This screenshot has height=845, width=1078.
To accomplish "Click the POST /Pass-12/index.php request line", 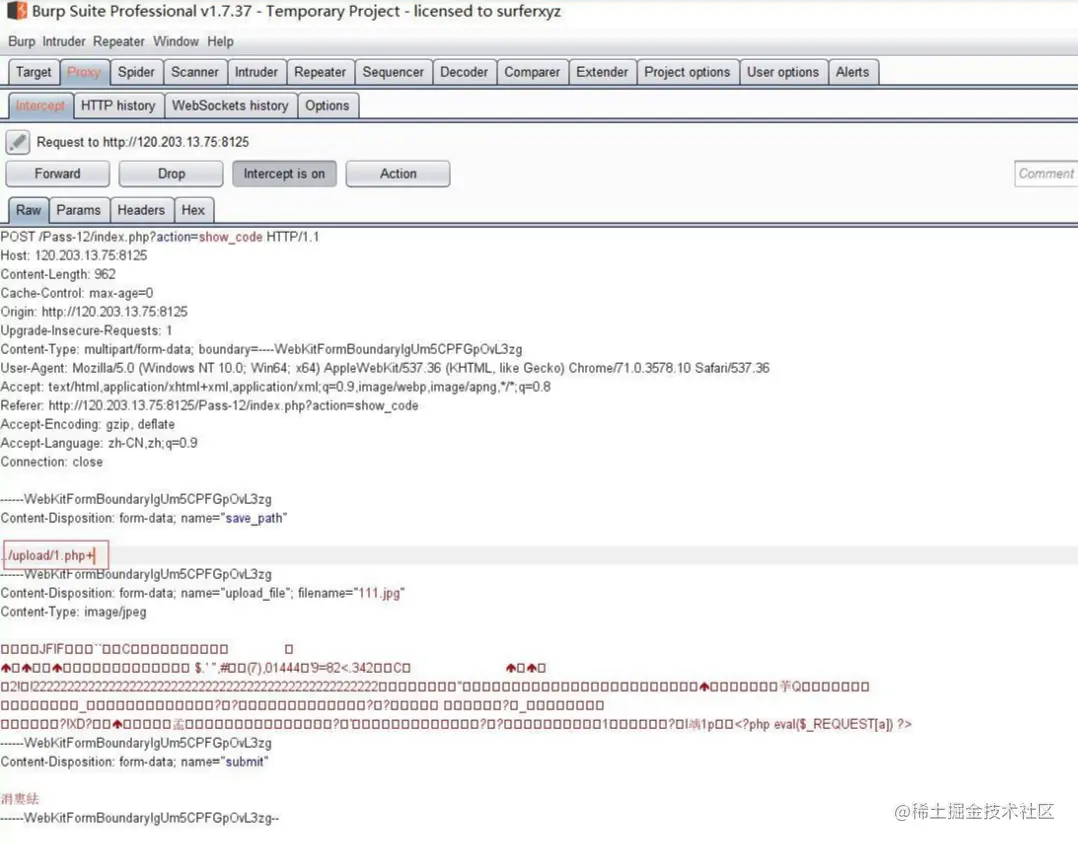I will [x=160, y=237].
